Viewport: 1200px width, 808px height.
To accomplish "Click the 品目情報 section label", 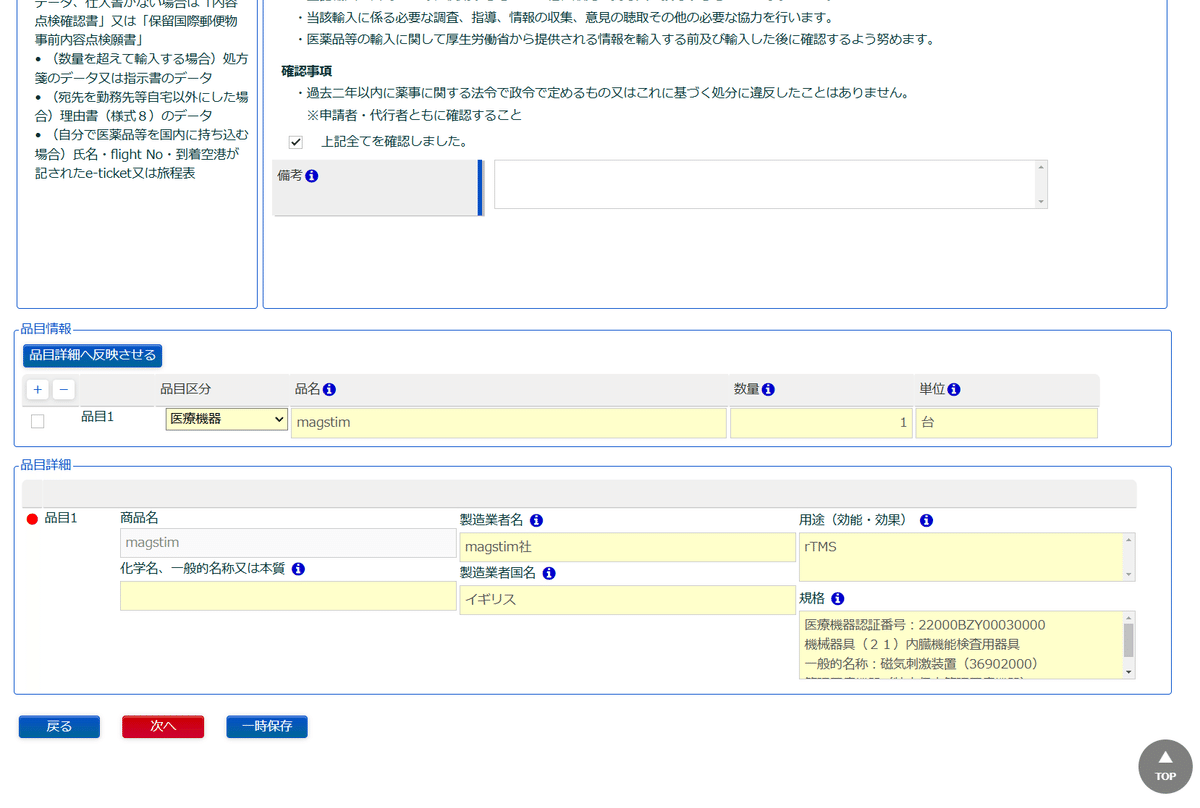I will pos(45,329).
